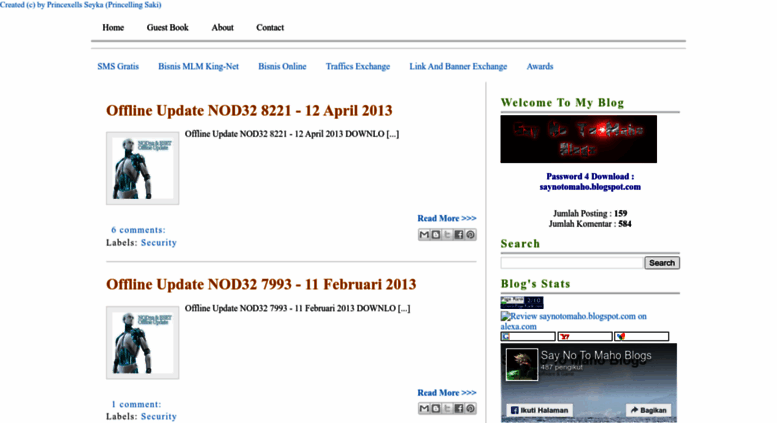
Task: Share NOD32 8221 post to Facebook
Action: pos(458,234)
